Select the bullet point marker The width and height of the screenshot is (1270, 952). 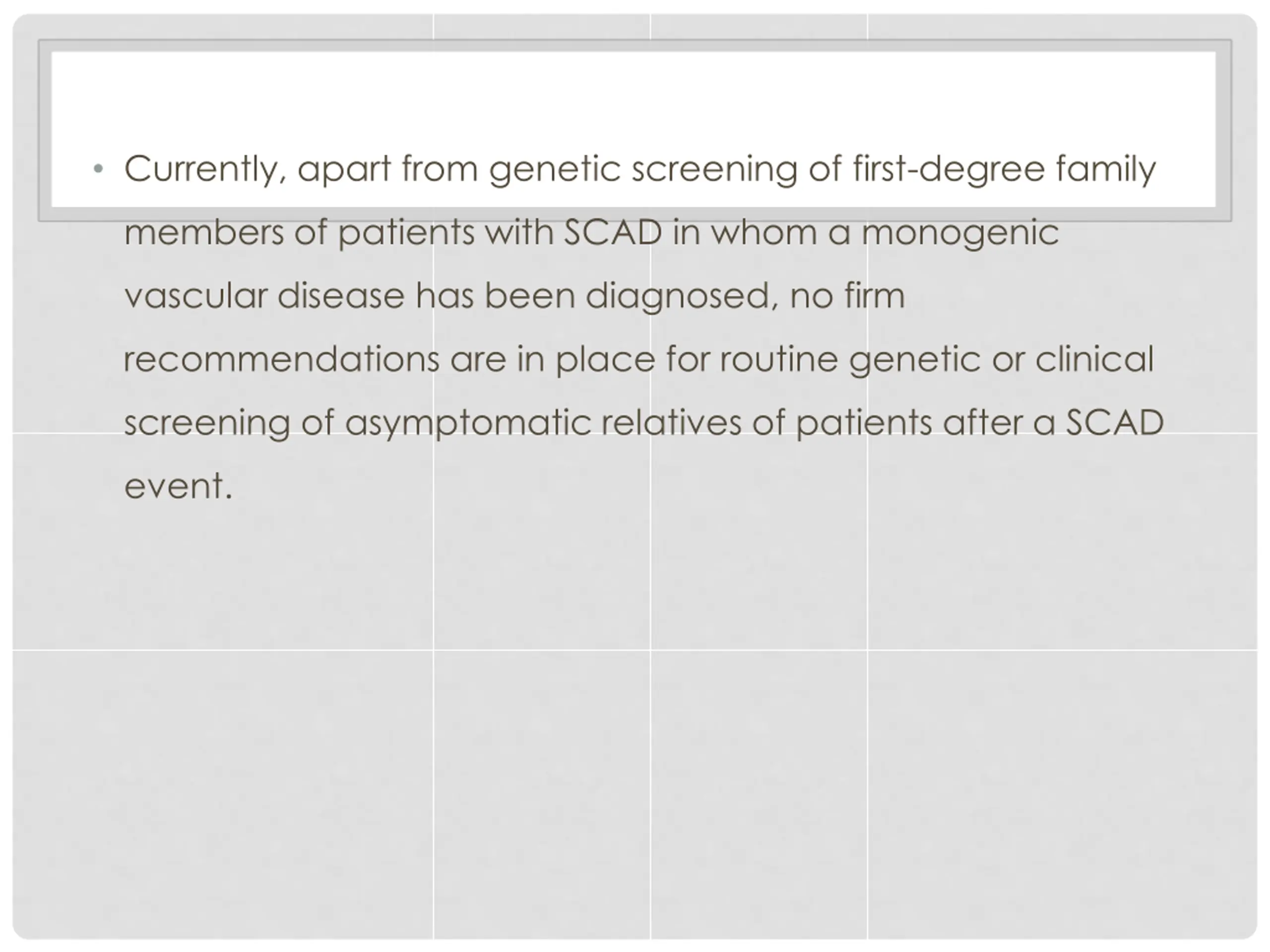tap(98, 169)
